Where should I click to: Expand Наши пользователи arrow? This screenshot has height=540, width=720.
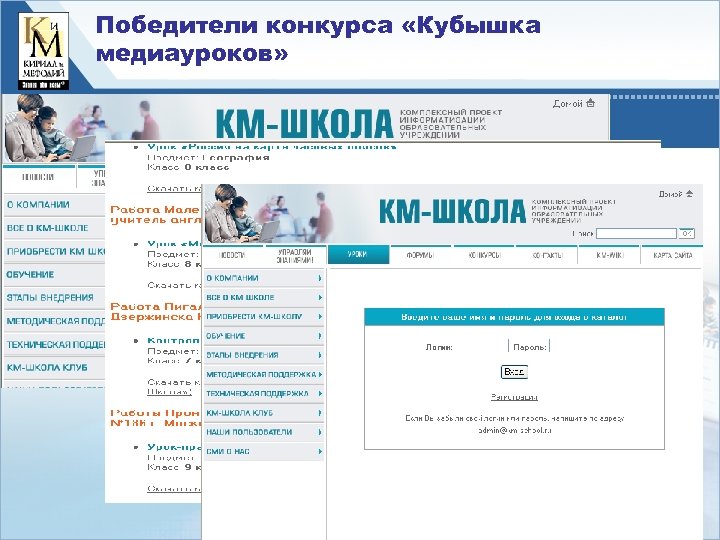coord(320,432)
